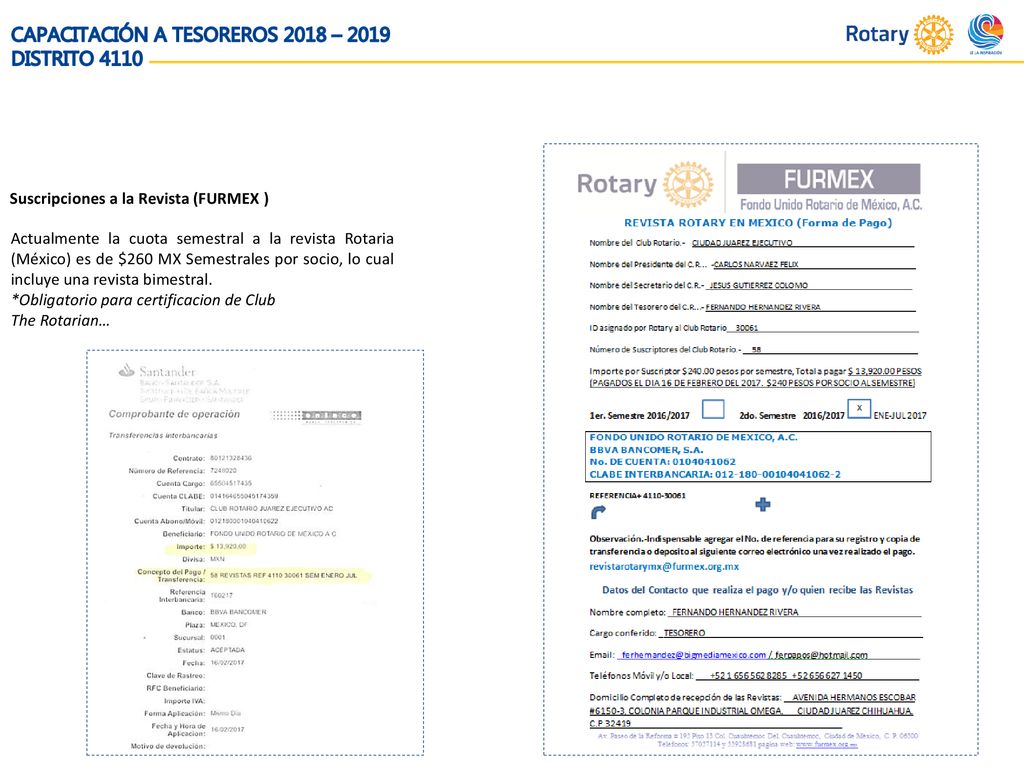This screenshot has height=768, width=1024.
Task: Open the ferhernandez@bigmediamexico.com email link
Action: point(694,654)
